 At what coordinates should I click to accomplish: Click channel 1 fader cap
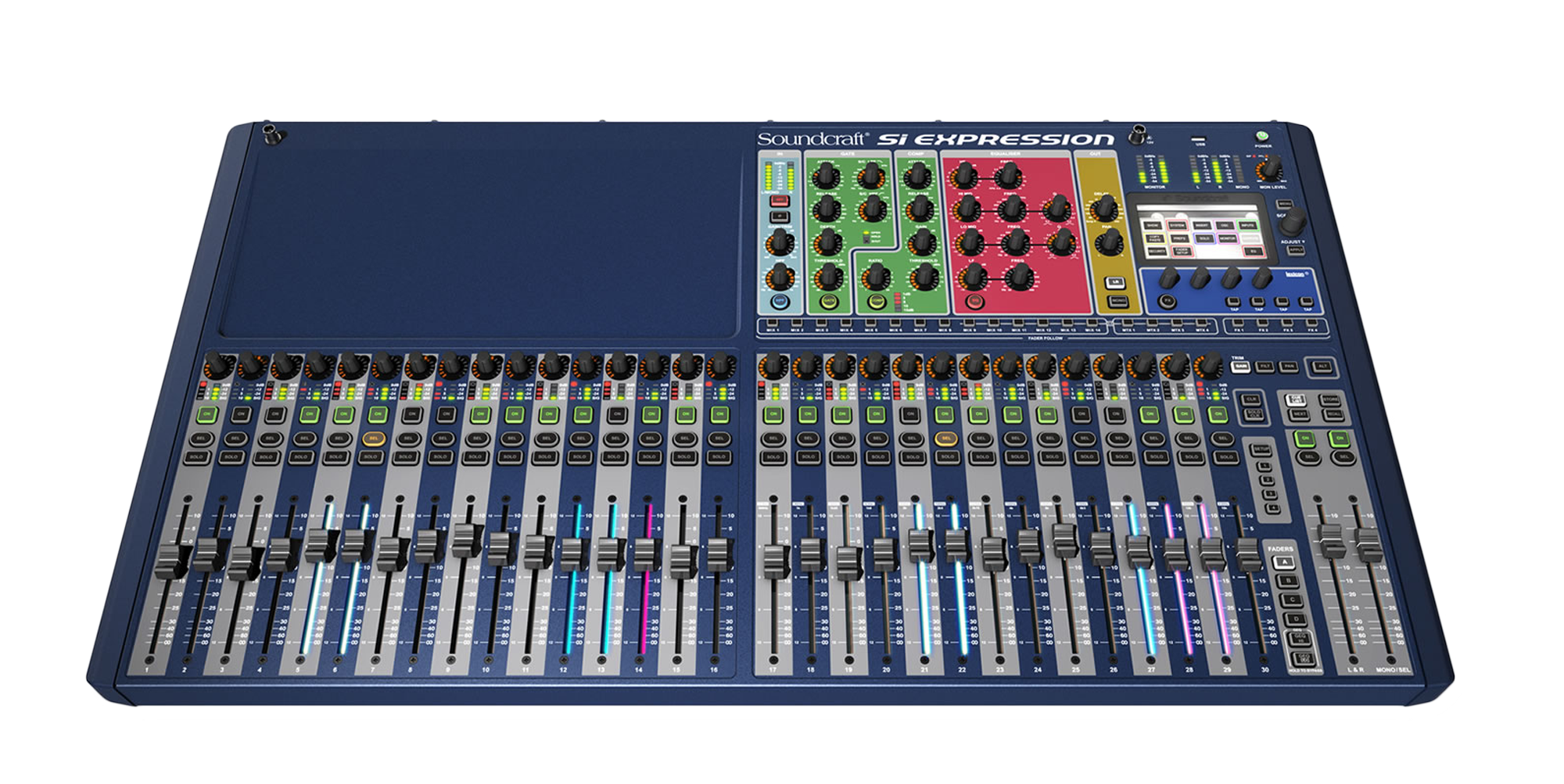click(x=172, y=562)
